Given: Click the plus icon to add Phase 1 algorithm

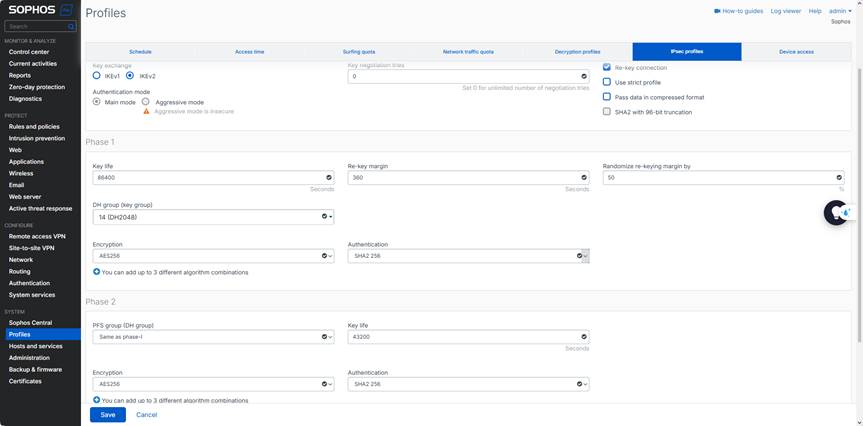Looking at the screenshot, I should (x=96, y=272).
